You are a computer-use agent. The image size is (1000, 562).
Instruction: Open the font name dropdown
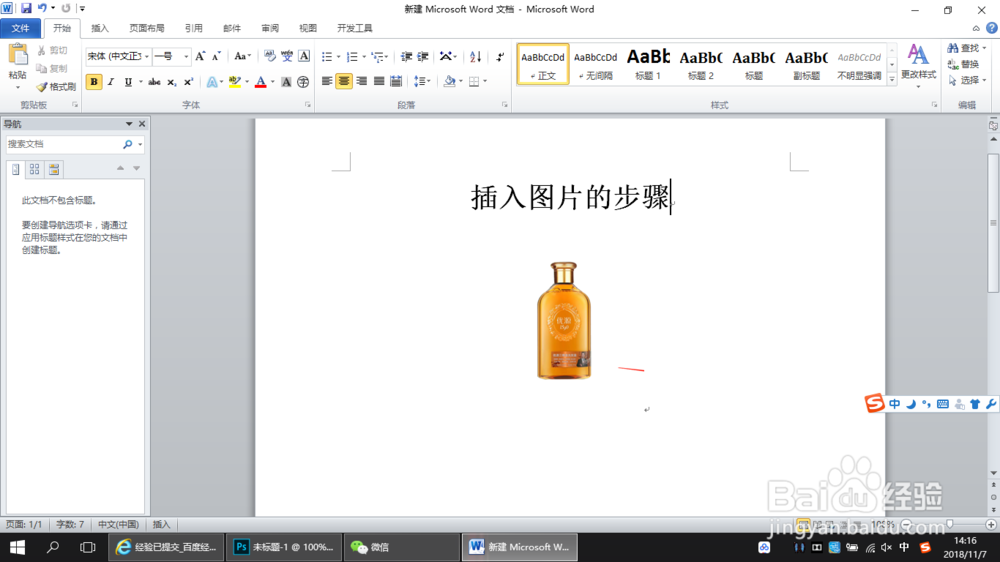click(x=147, y=56)
